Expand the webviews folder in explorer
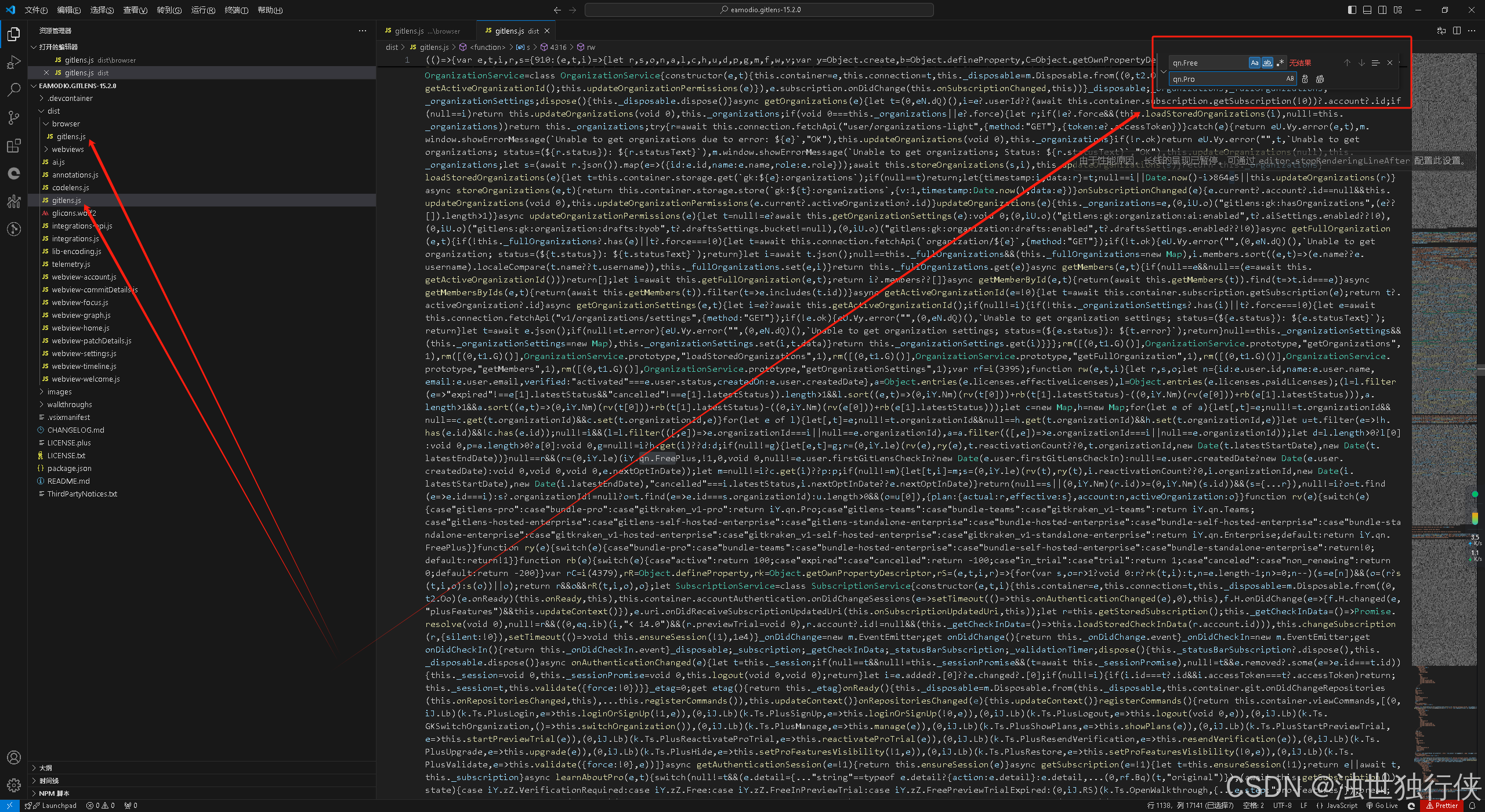 (67, 149)
